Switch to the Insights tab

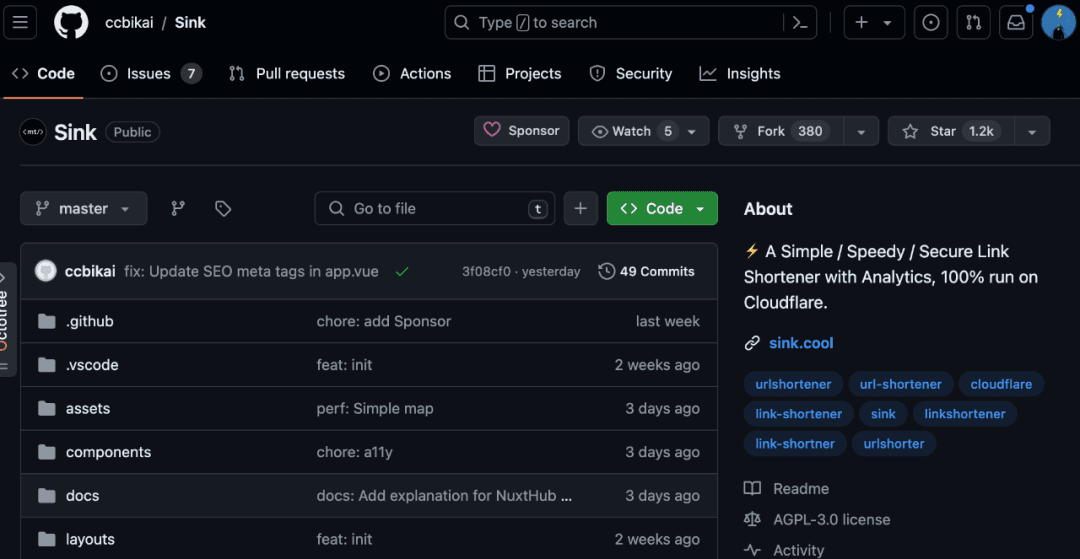(740, 73)
